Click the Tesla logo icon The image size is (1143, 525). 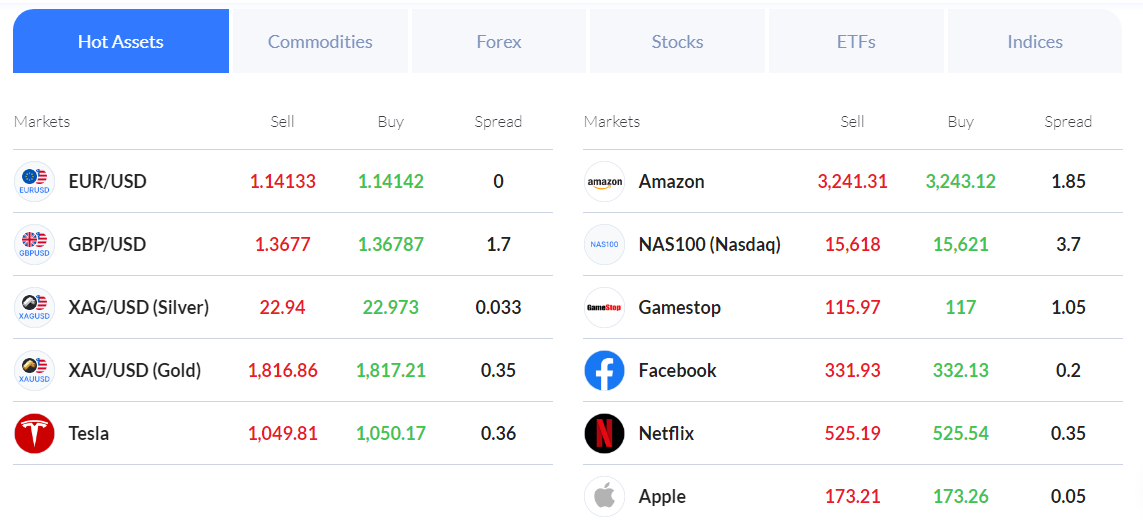coord(35,434)
